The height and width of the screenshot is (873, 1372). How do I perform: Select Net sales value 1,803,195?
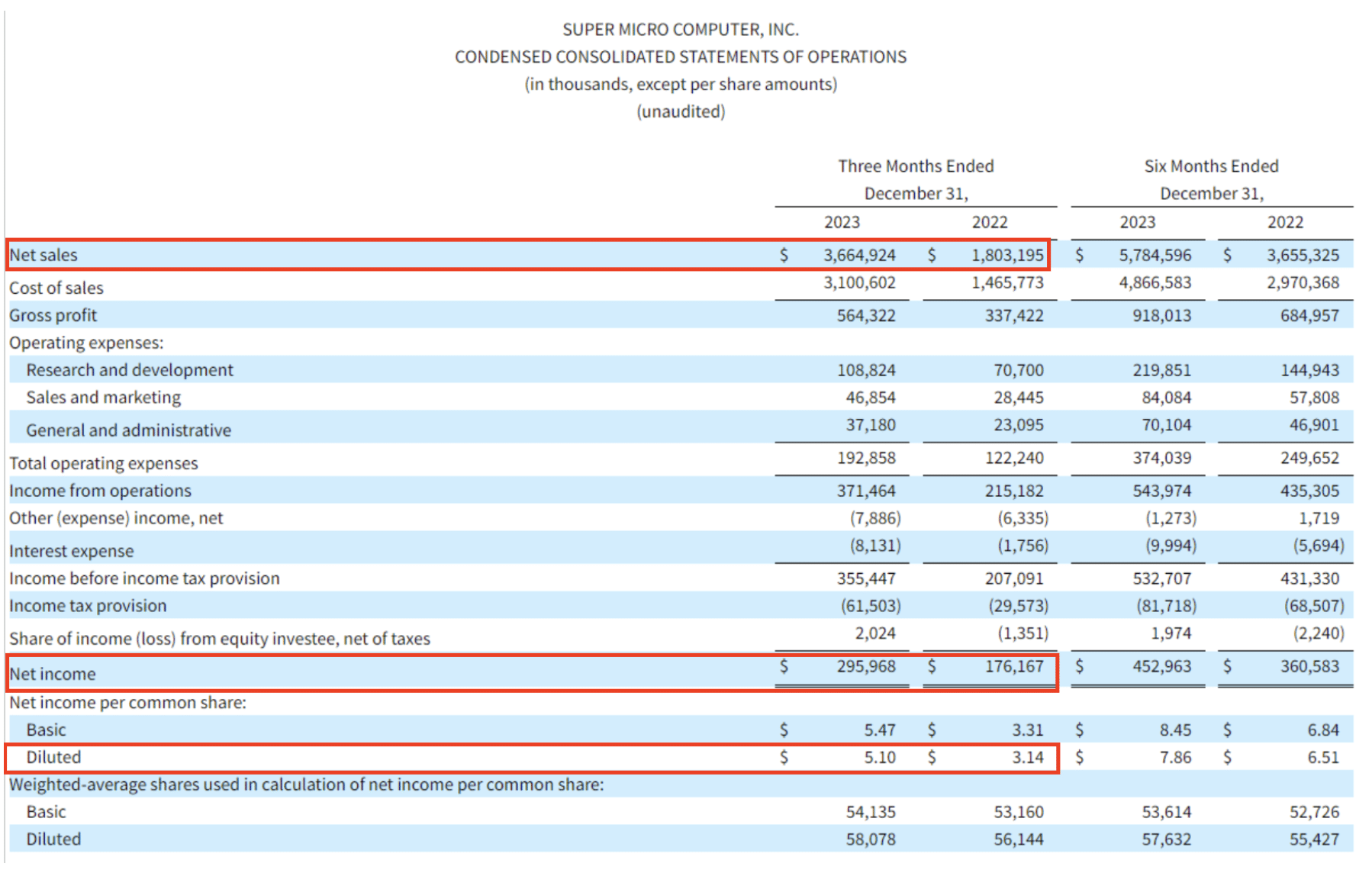point(1007,255)
